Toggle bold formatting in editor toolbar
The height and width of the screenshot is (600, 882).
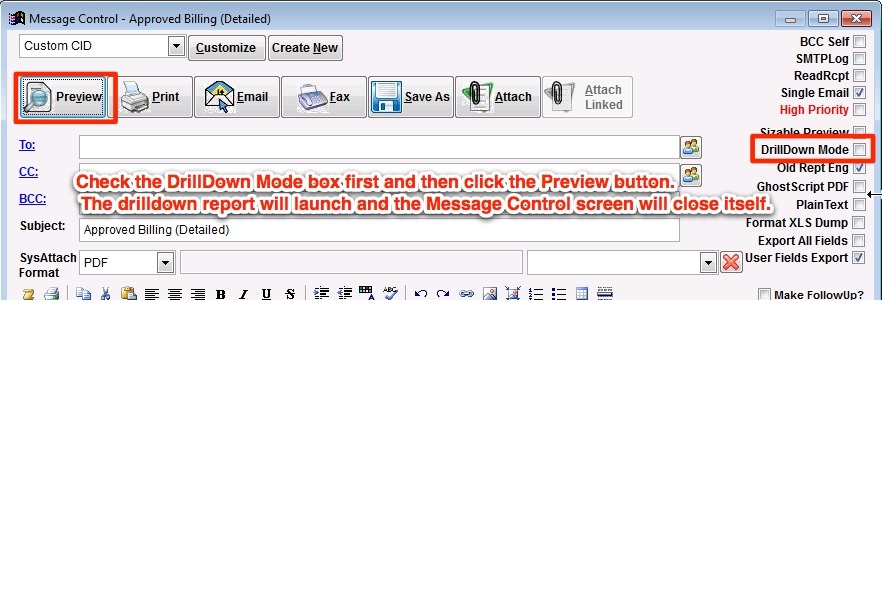pos(220,294)
